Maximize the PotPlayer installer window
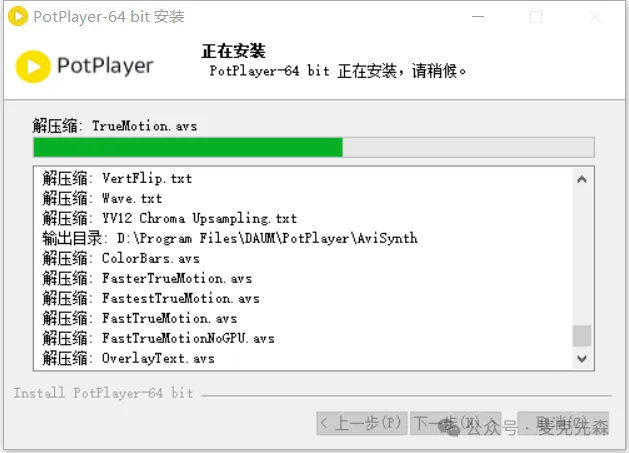The image size is (629, 453). tap(536, 17)
